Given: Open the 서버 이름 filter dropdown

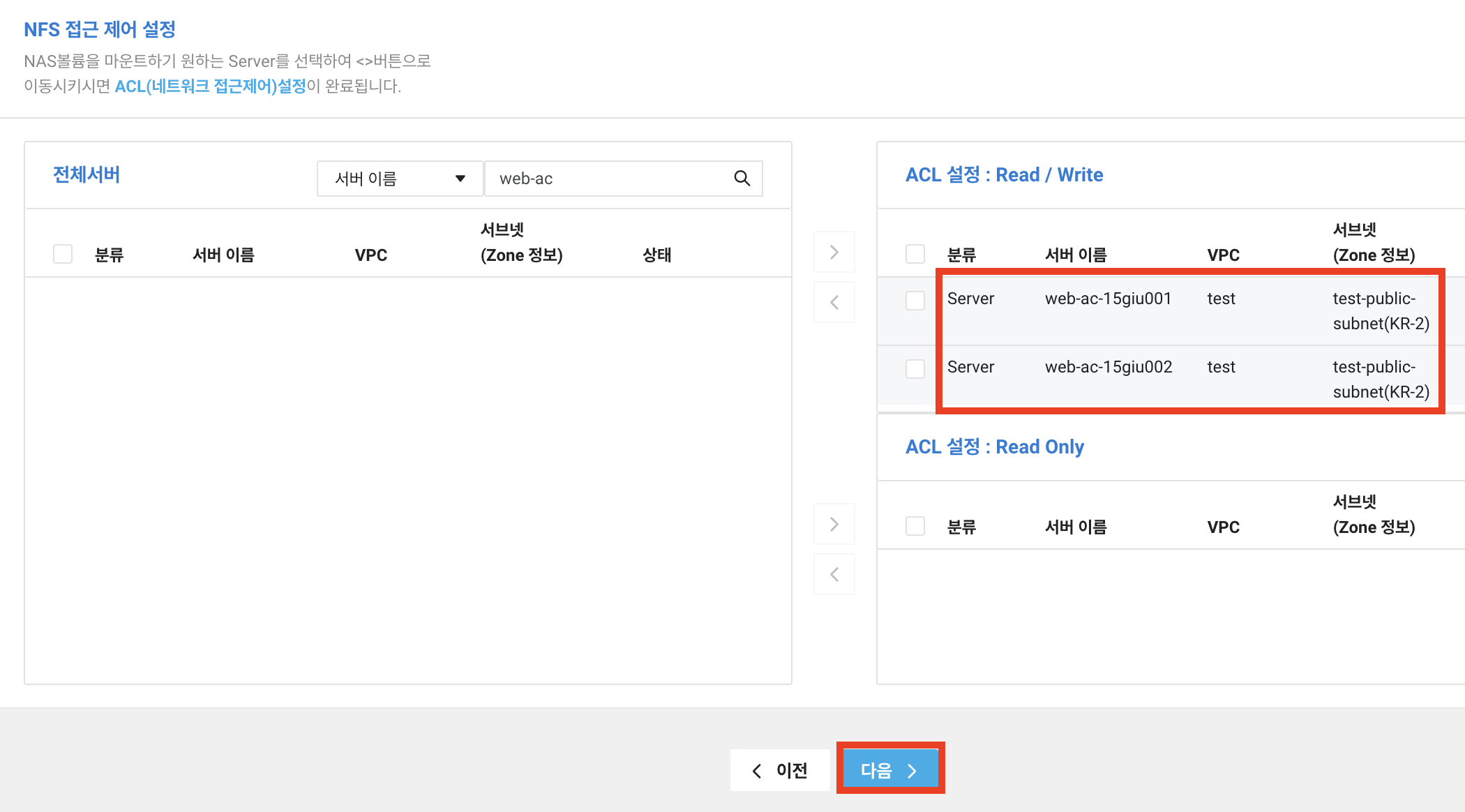Looking at the screenshot, I should click(x=400, y=179).
